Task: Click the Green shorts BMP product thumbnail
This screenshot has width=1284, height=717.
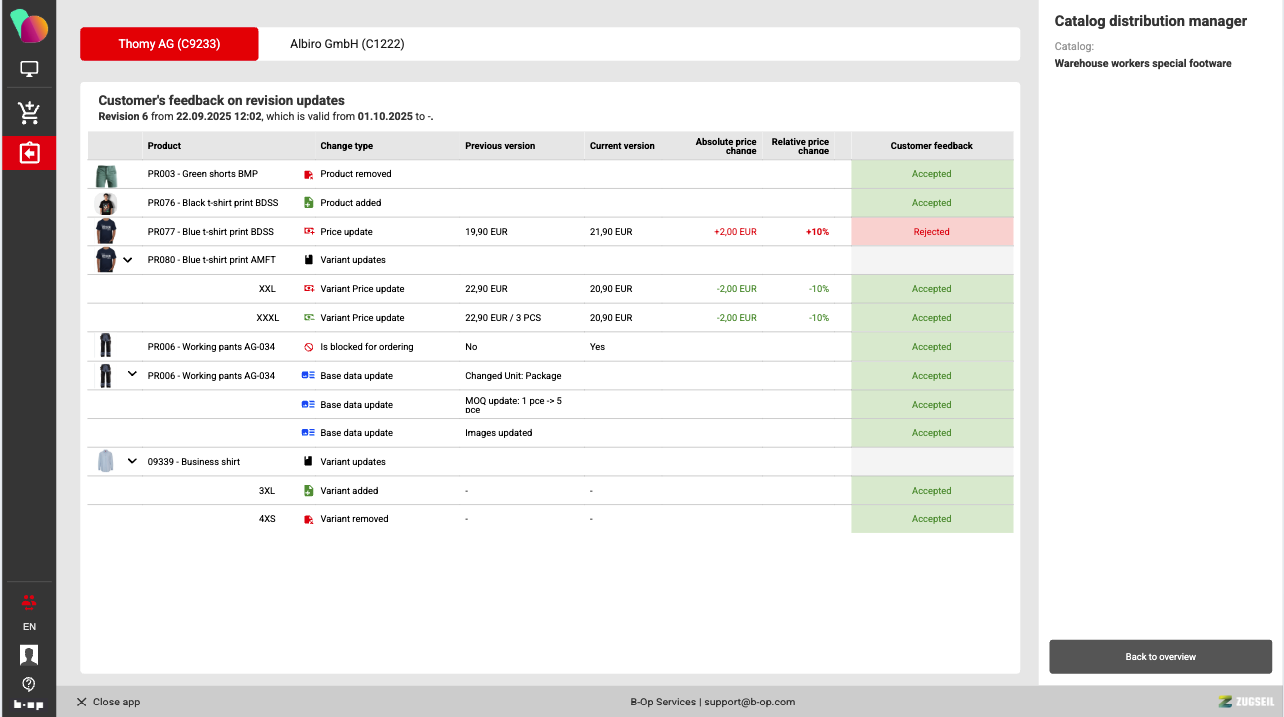Action: [106, 175]
